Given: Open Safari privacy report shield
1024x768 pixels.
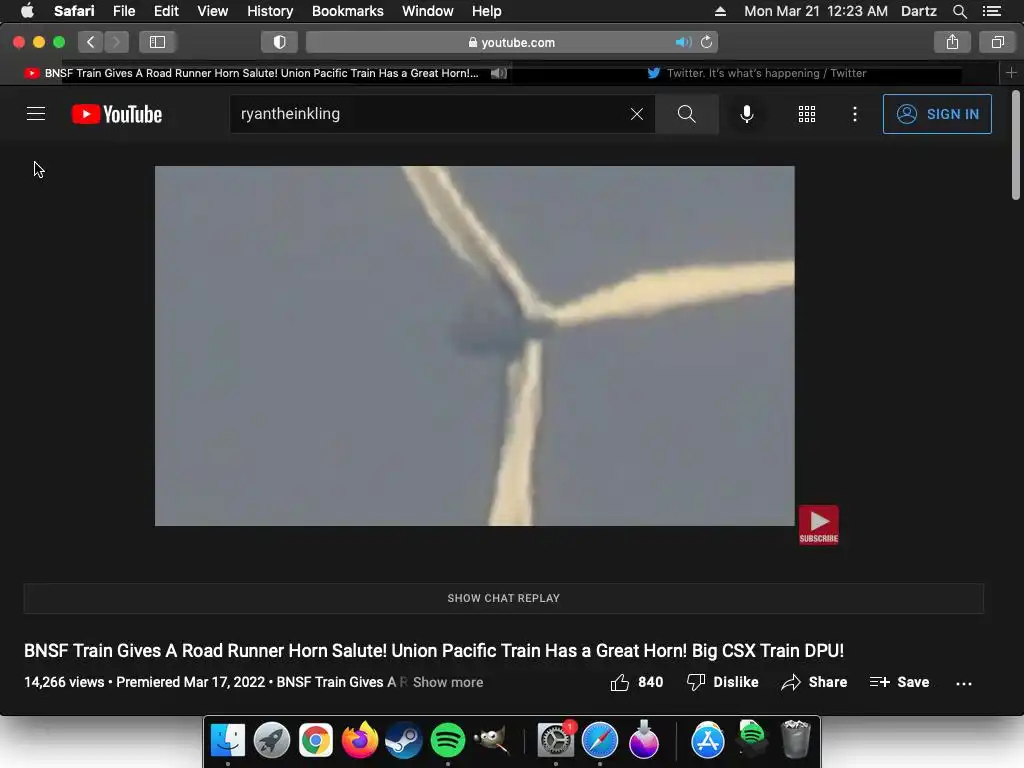Looking at the screenshot, I should coord(280,42).
